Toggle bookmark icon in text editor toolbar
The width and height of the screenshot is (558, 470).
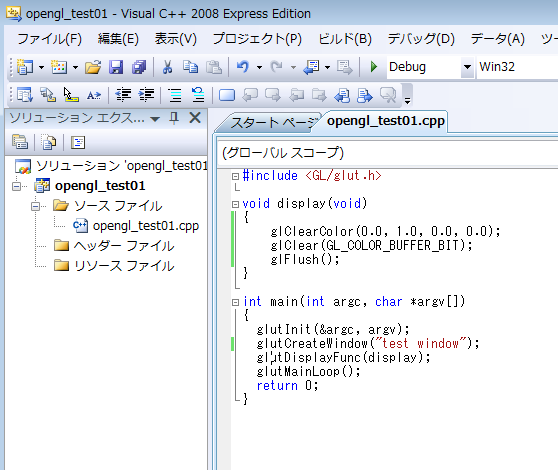227,95
